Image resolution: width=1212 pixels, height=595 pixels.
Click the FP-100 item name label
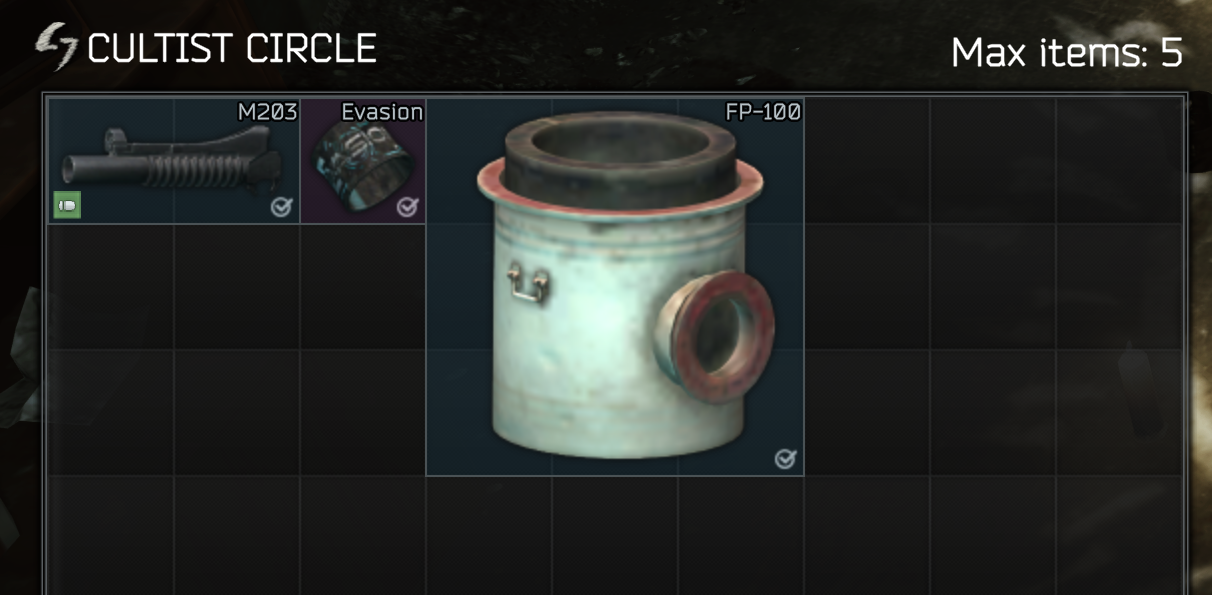(x=763, y=112)
